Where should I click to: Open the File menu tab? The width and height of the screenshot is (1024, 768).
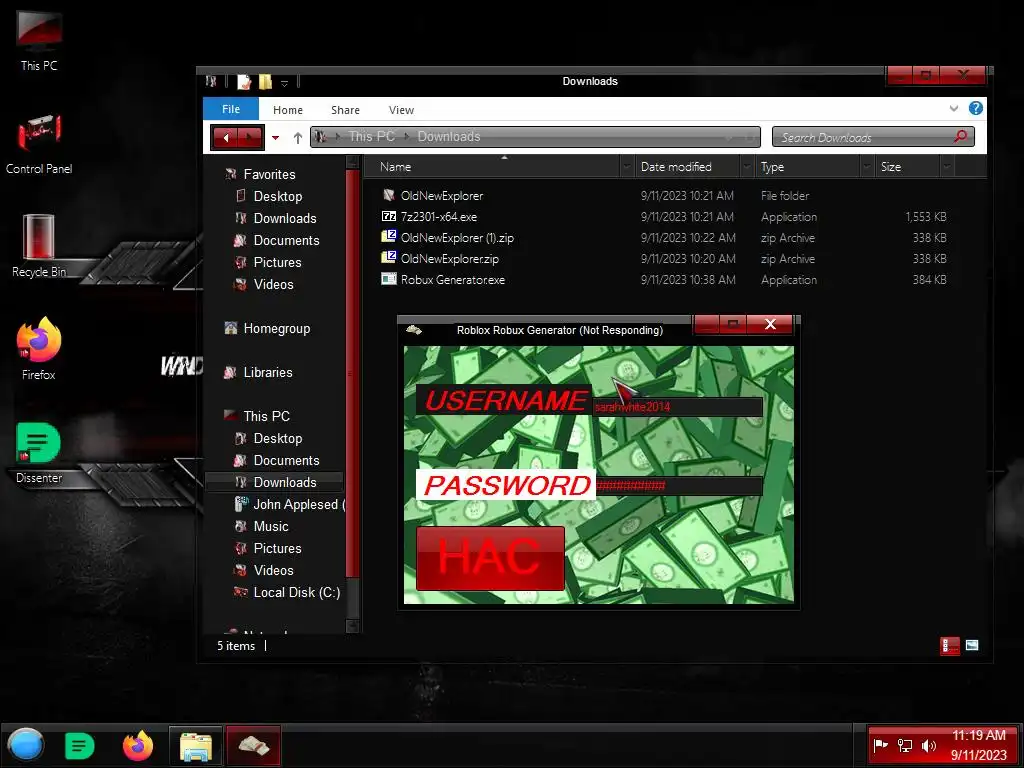[231, 109]
